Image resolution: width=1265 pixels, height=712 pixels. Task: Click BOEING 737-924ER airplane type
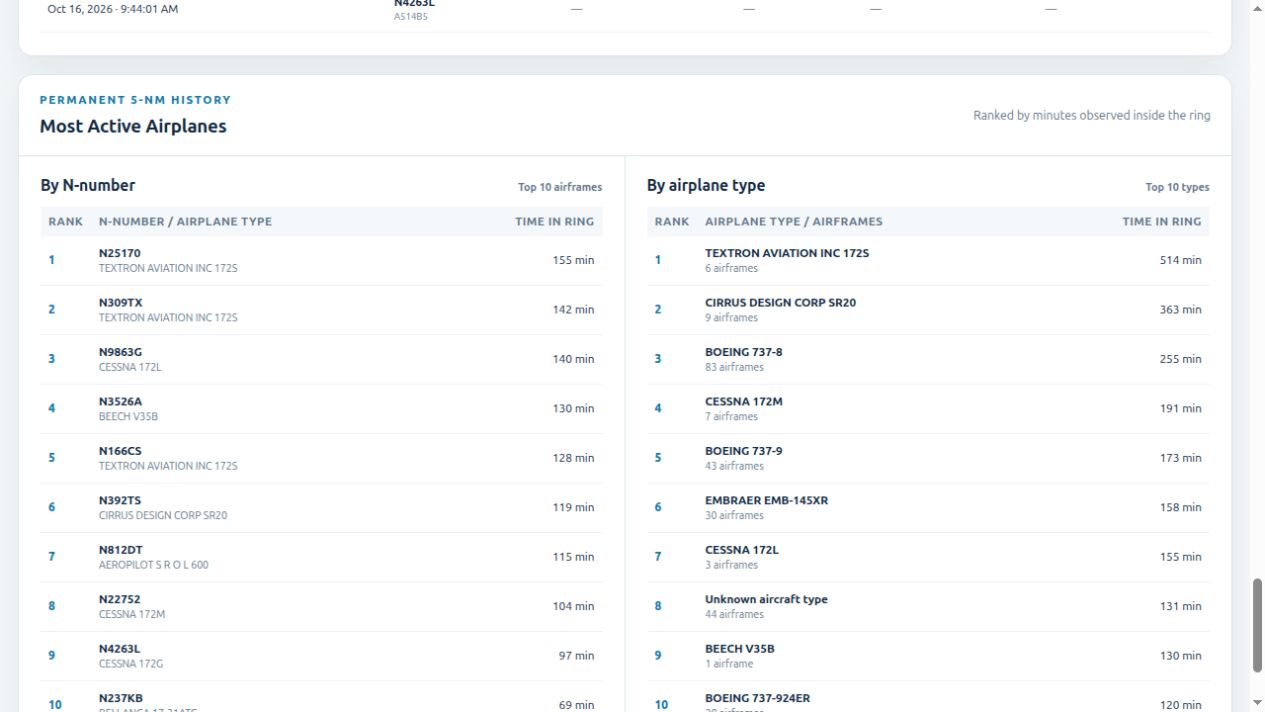pyautogui.click(x=757, y=698)
